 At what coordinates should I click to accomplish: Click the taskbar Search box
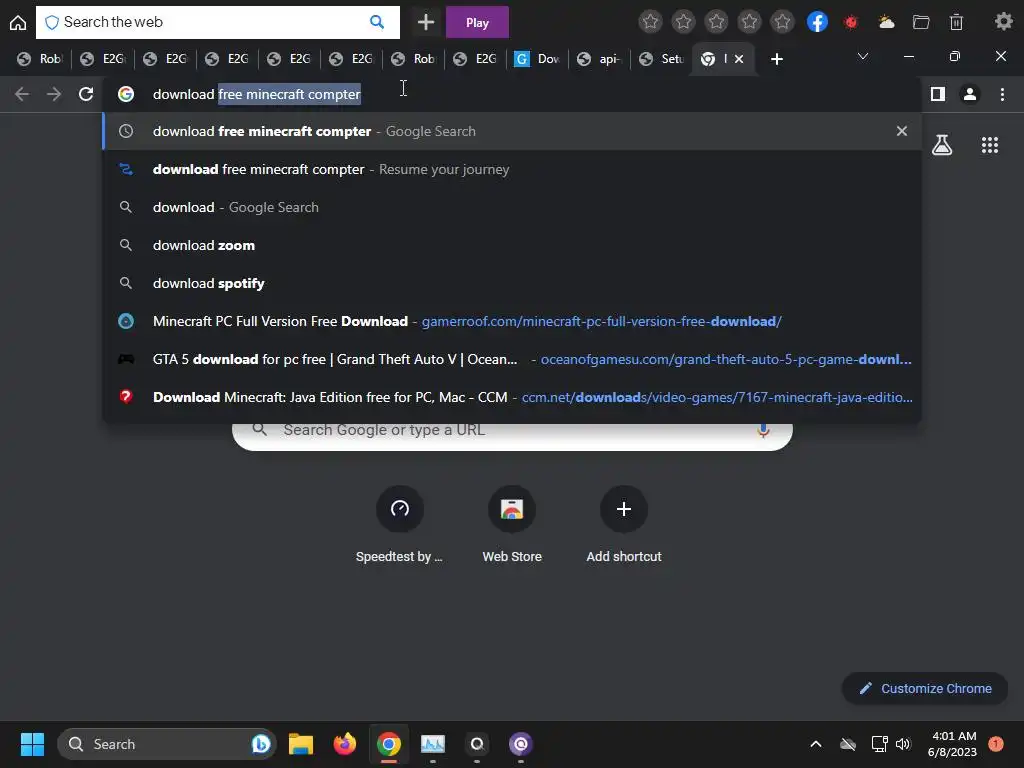[x=167, y=744]
